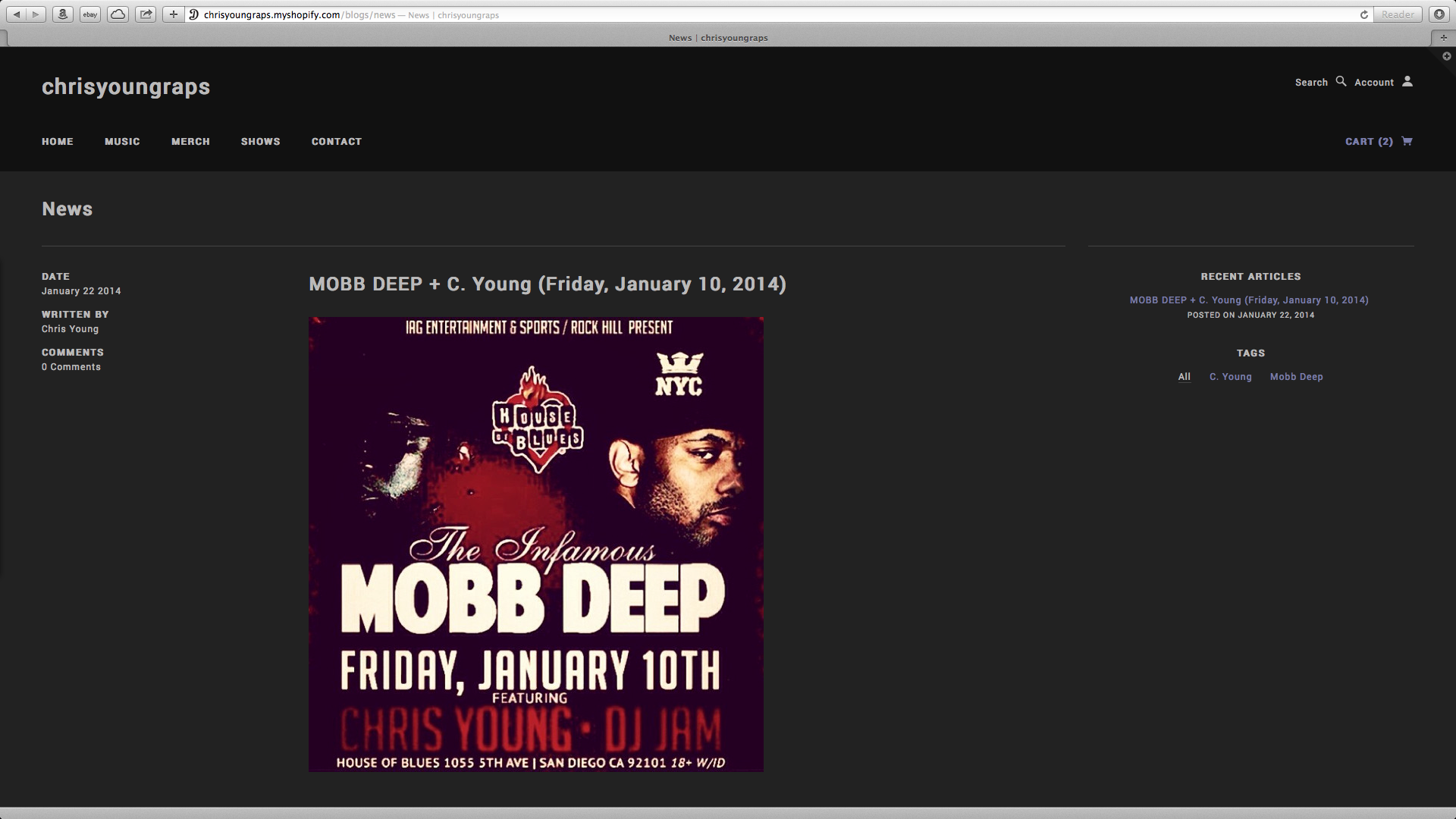Open the Amazon bookmark icon

pos(63,14)
